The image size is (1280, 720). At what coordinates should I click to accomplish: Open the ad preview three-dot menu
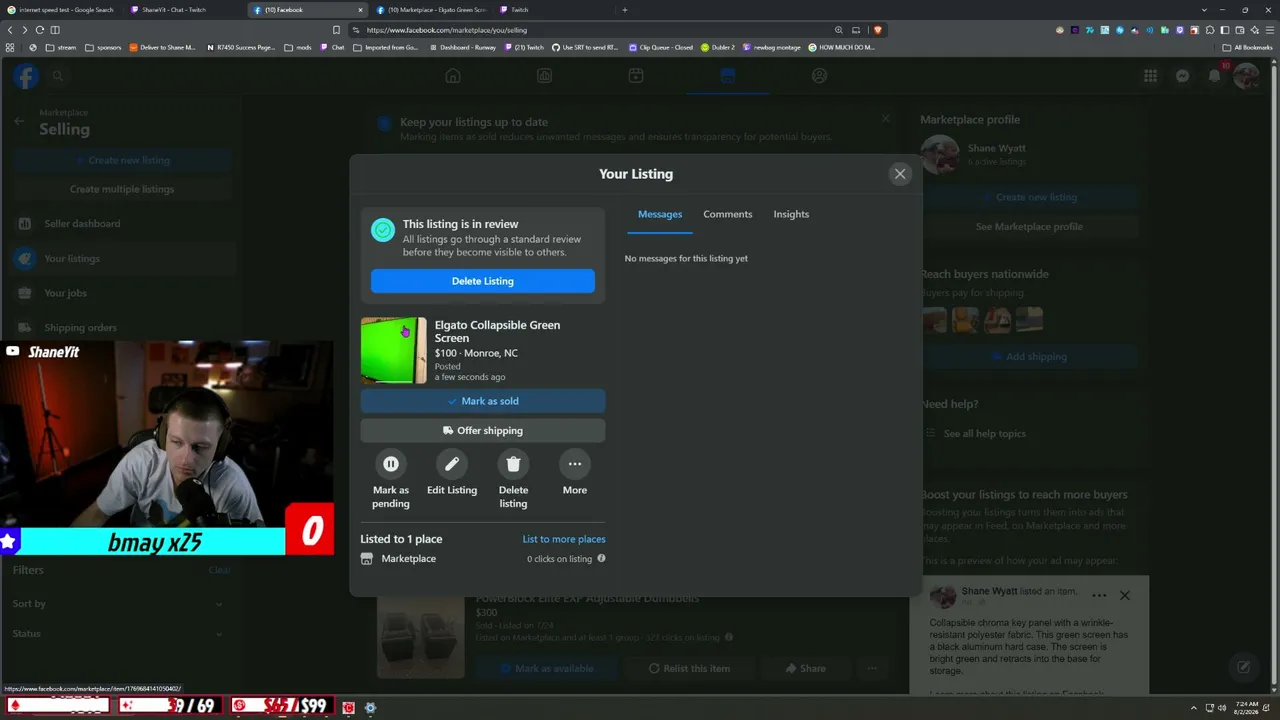[1099, 596]
